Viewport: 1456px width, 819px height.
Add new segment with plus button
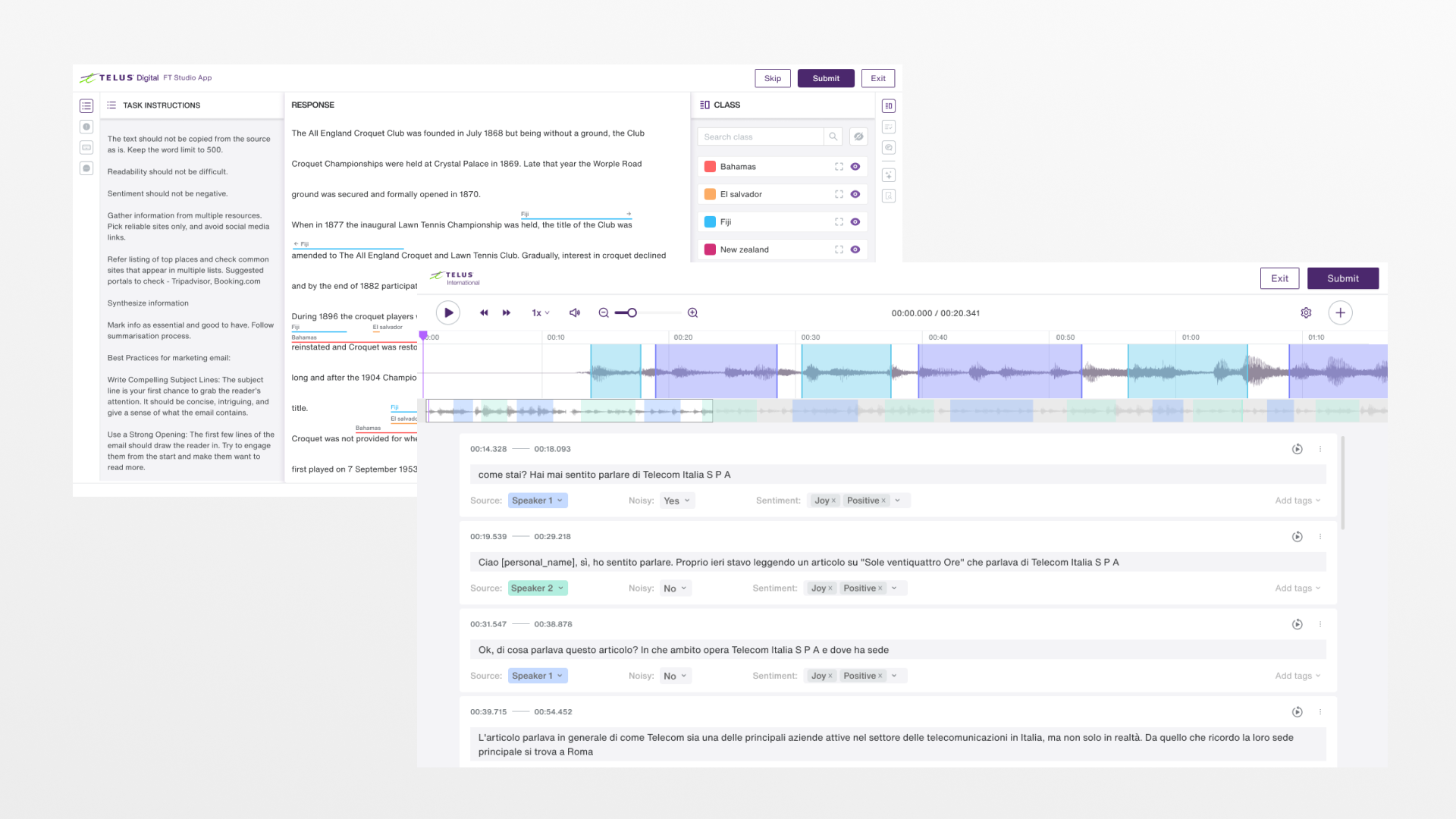tap(1340, 312)
